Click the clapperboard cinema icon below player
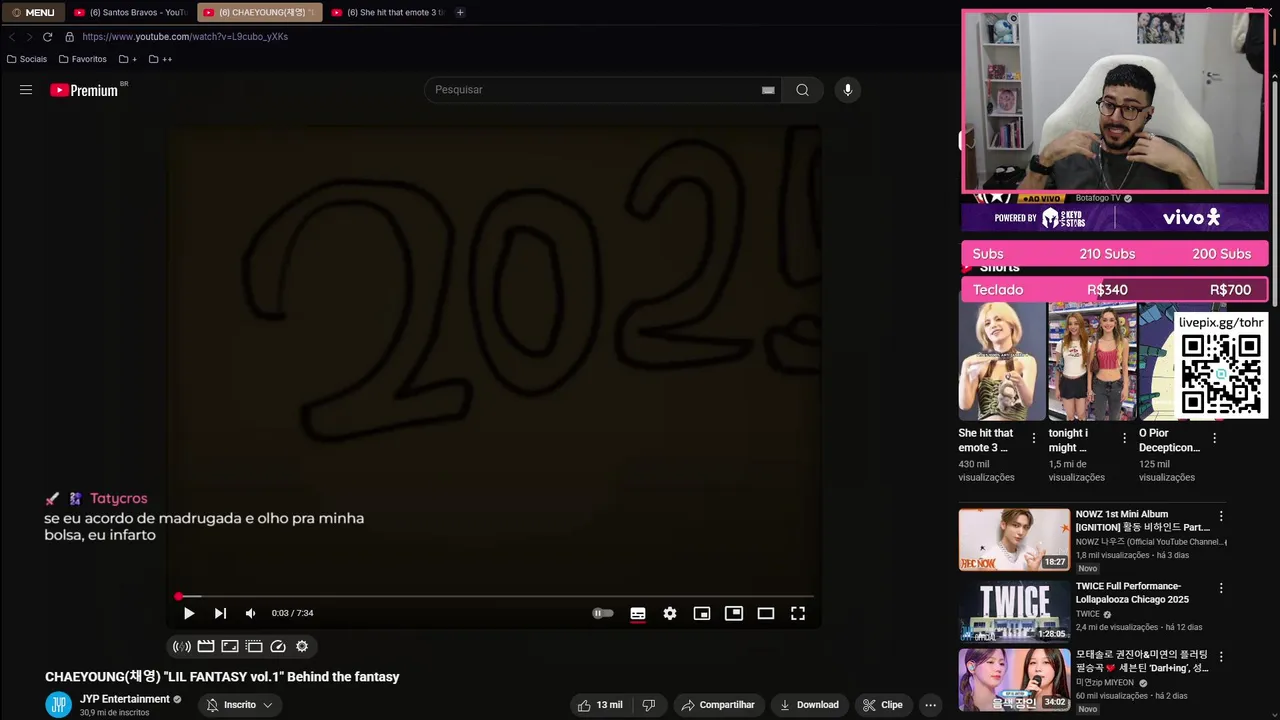Image resolution: width=1280 pixels, height=720 pixels. [x=206, y=646]
